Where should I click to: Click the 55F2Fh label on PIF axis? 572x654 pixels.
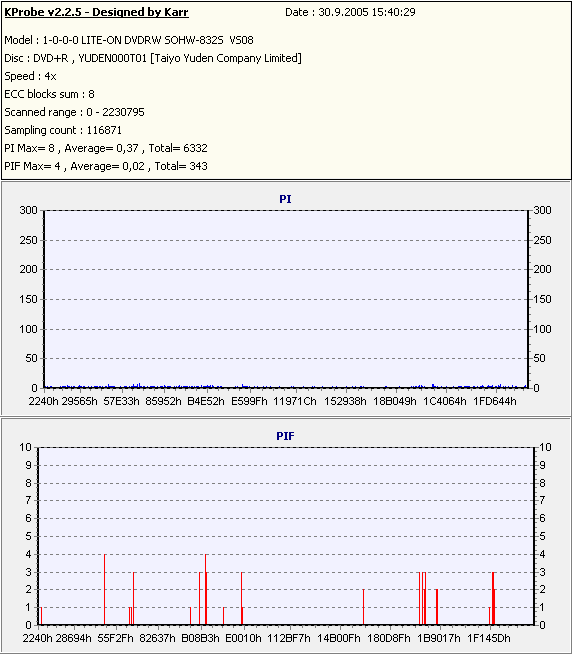pos(116,638)
